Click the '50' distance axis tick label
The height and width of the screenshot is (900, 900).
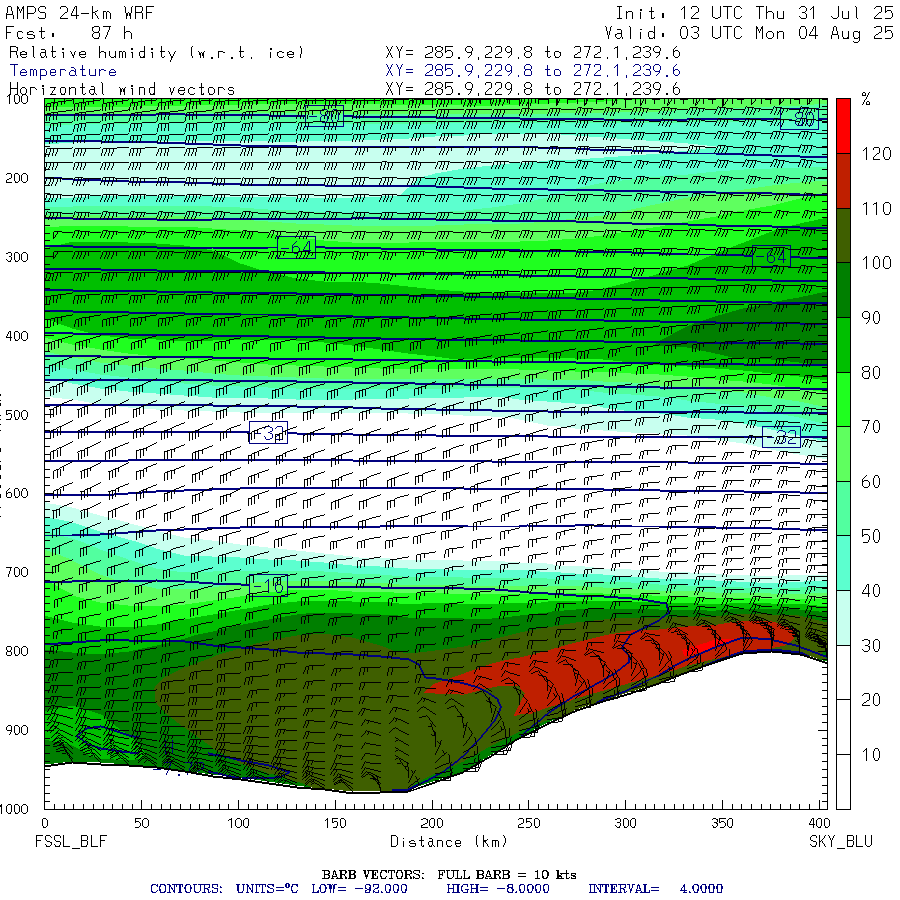point(141,823)
